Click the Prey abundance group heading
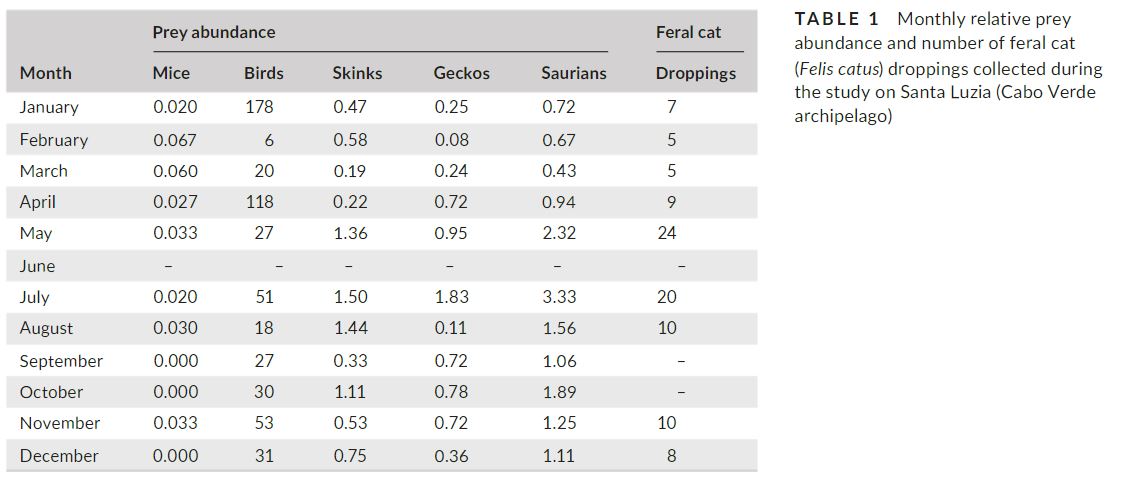The height and width of the screenshot is (488, 1125). (213, 32)
